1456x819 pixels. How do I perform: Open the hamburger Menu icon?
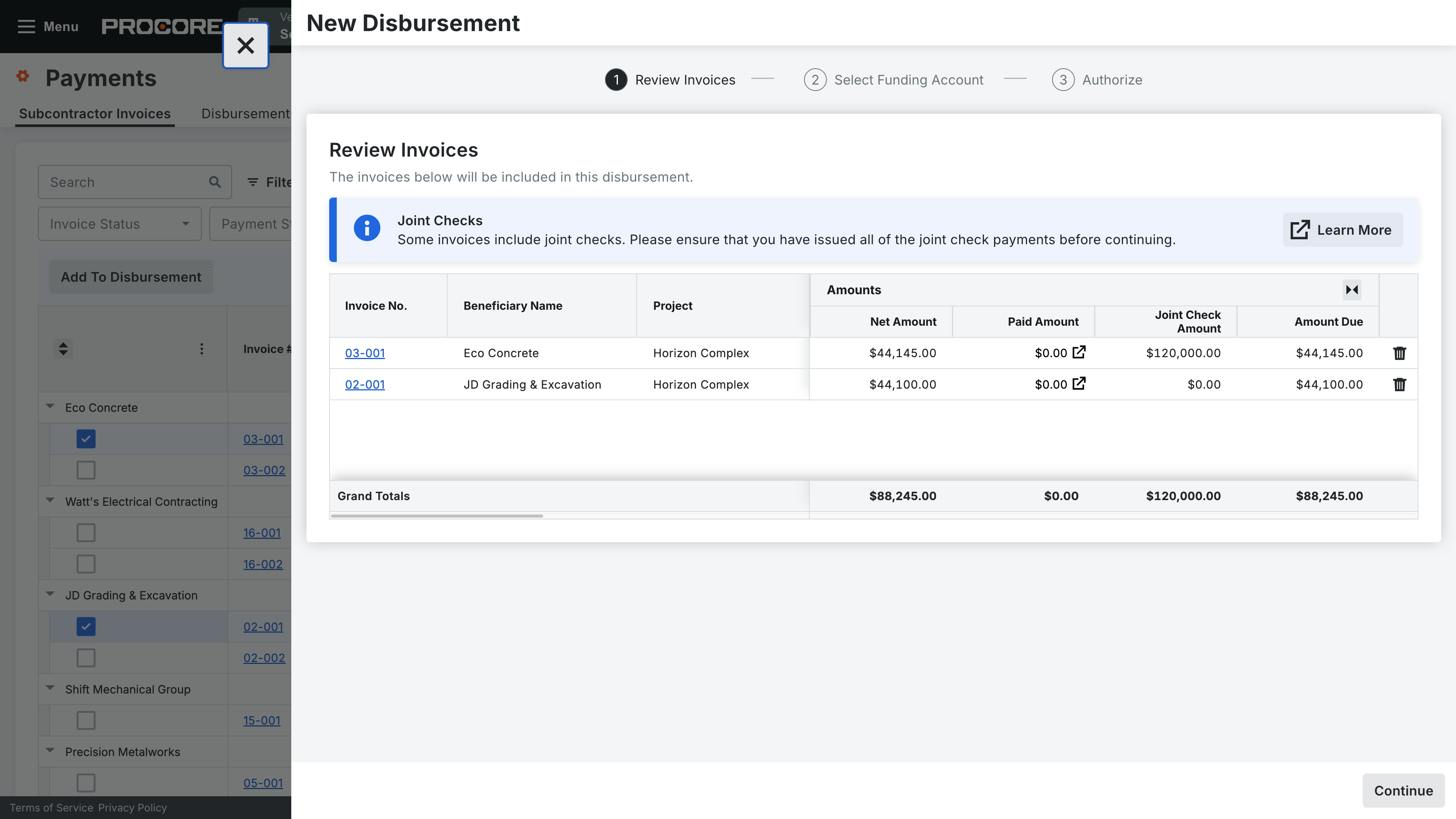26,27
